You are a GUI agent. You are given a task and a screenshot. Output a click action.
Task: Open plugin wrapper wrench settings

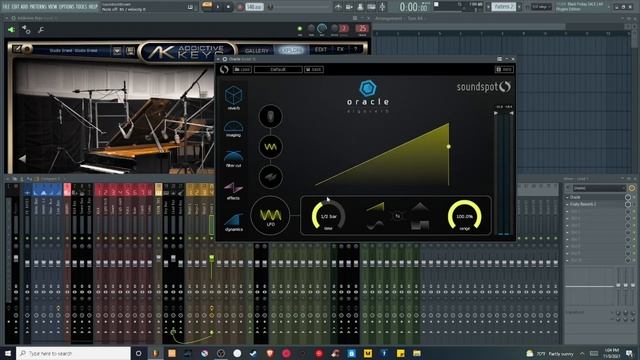coord(41,30)
